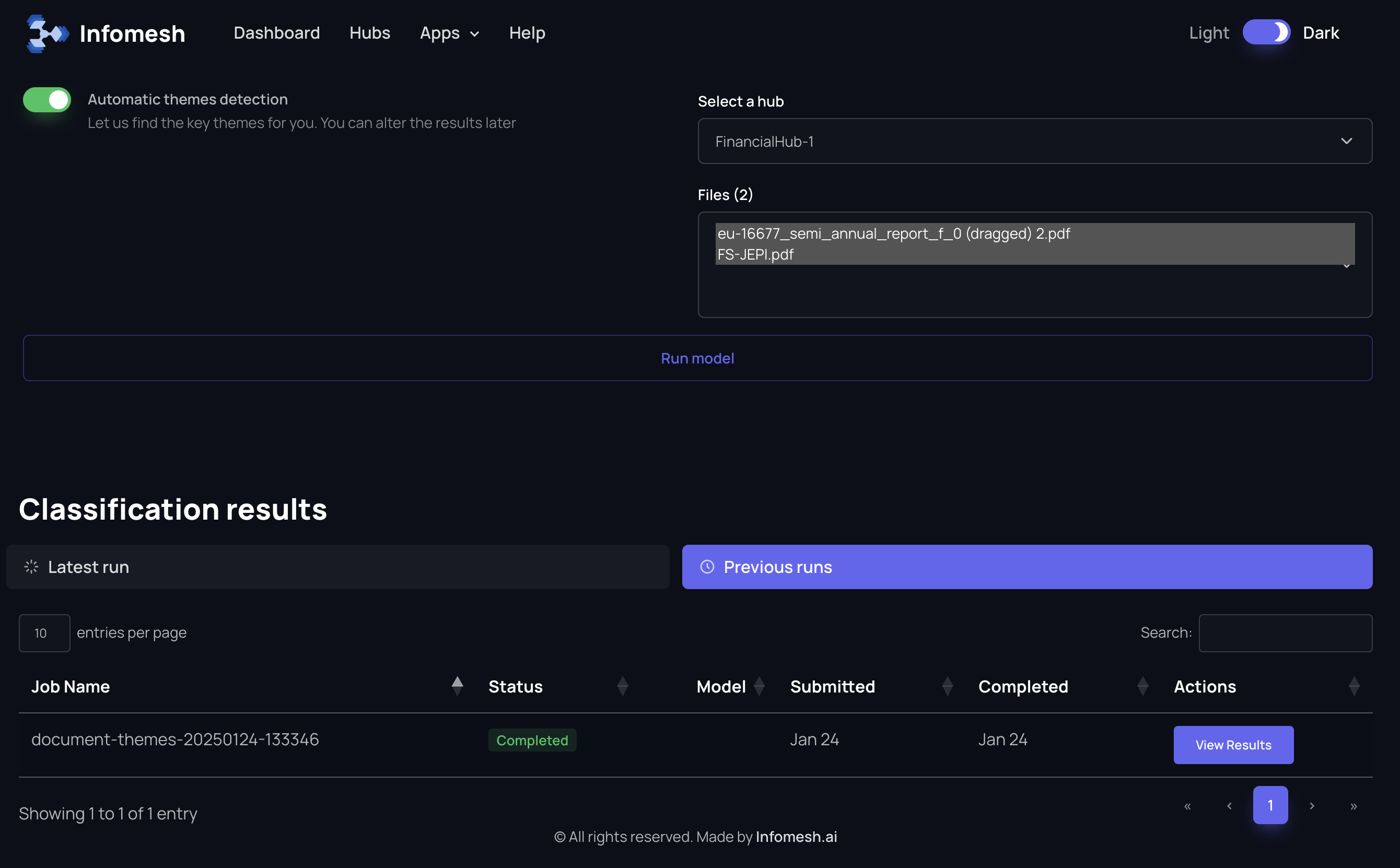Expand the Apps menu

click(449, 33)
